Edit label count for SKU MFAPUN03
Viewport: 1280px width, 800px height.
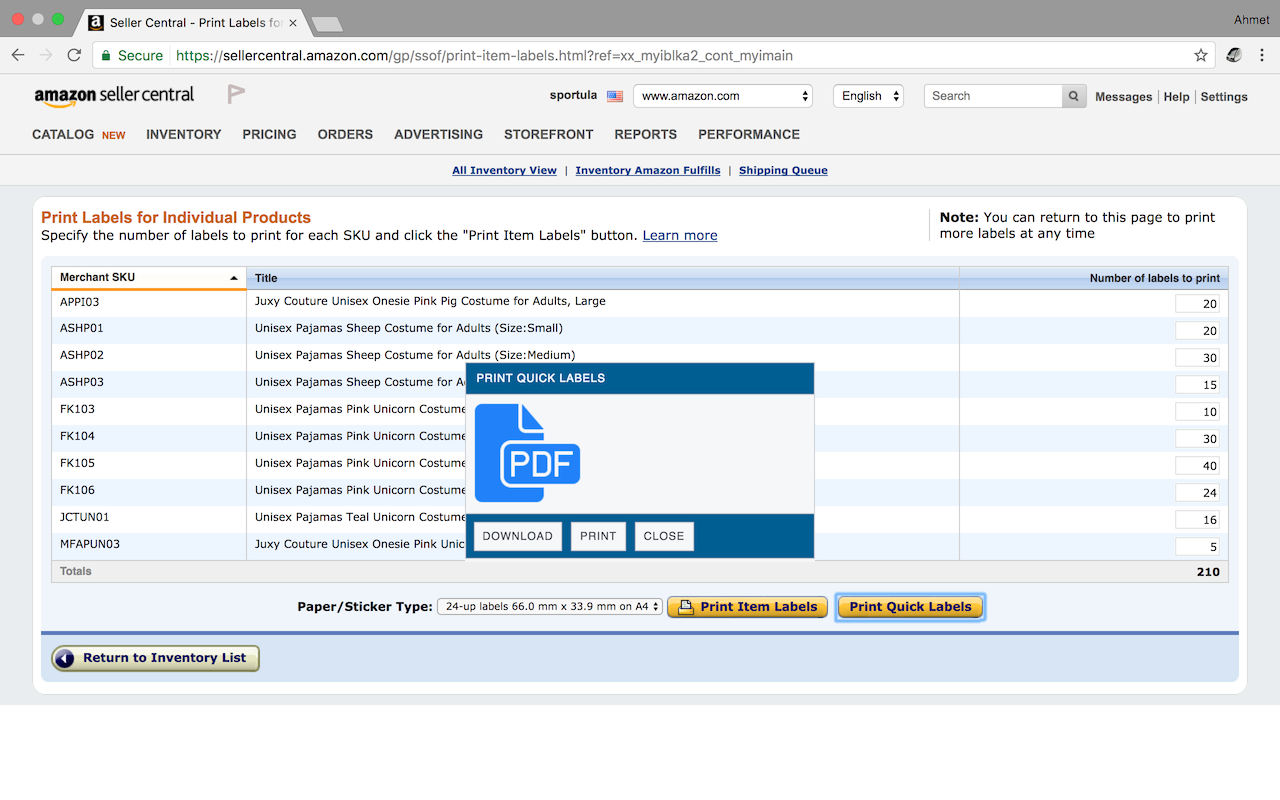pos(1197,547)
